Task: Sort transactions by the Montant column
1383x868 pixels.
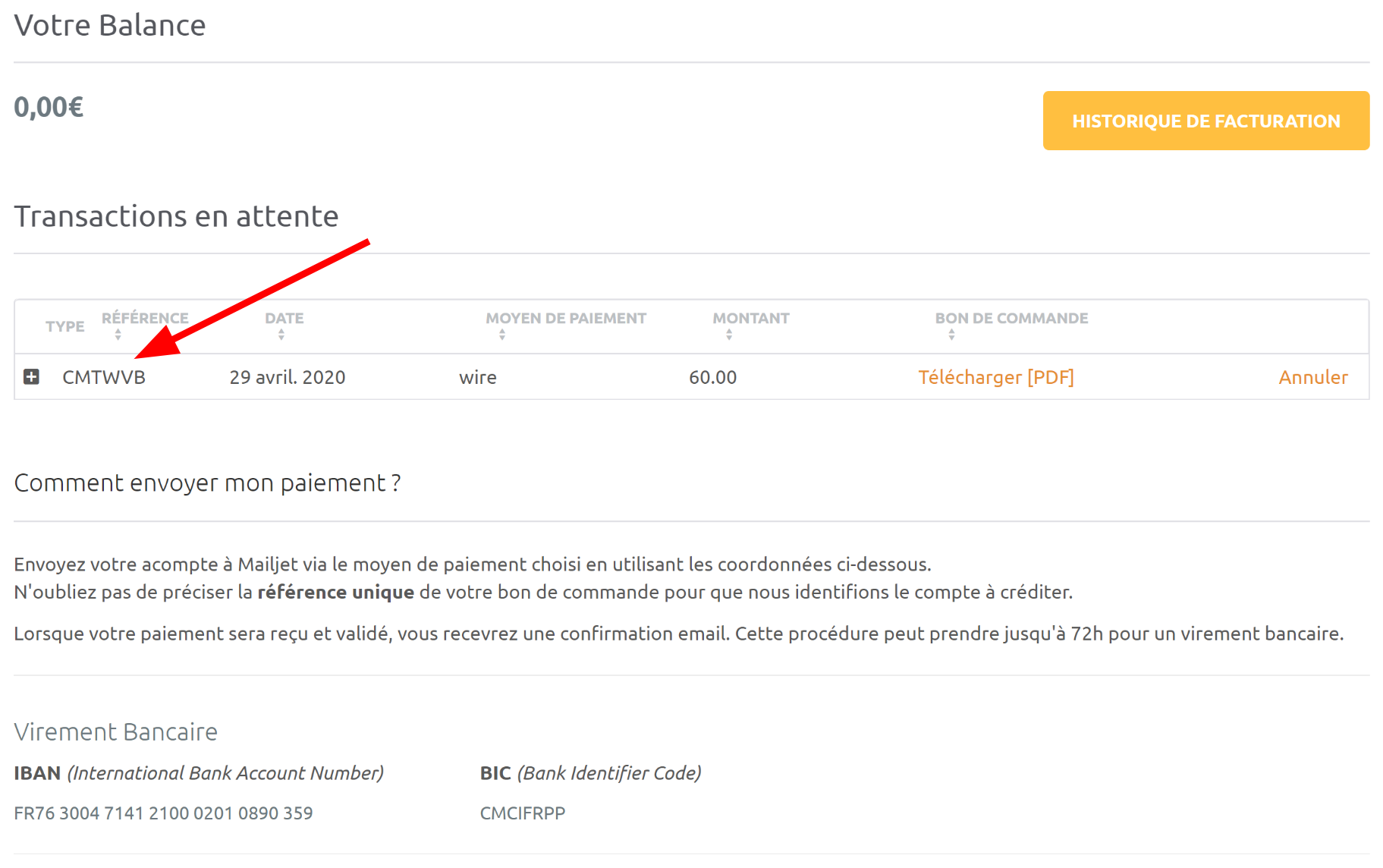Action: 750,325
